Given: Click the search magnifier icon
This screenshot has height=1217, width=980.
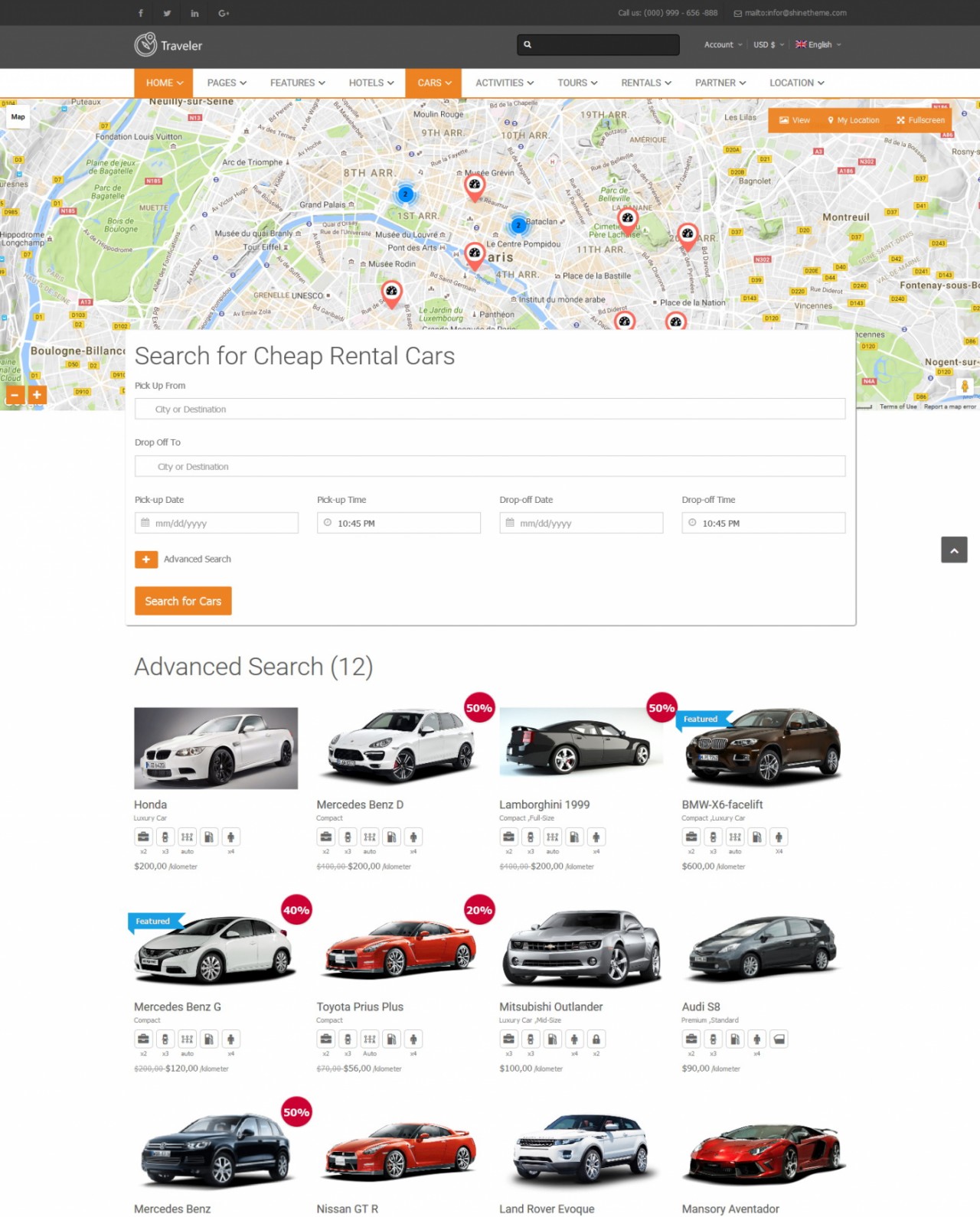Looking at the screenshot, I should click(528, 44).
